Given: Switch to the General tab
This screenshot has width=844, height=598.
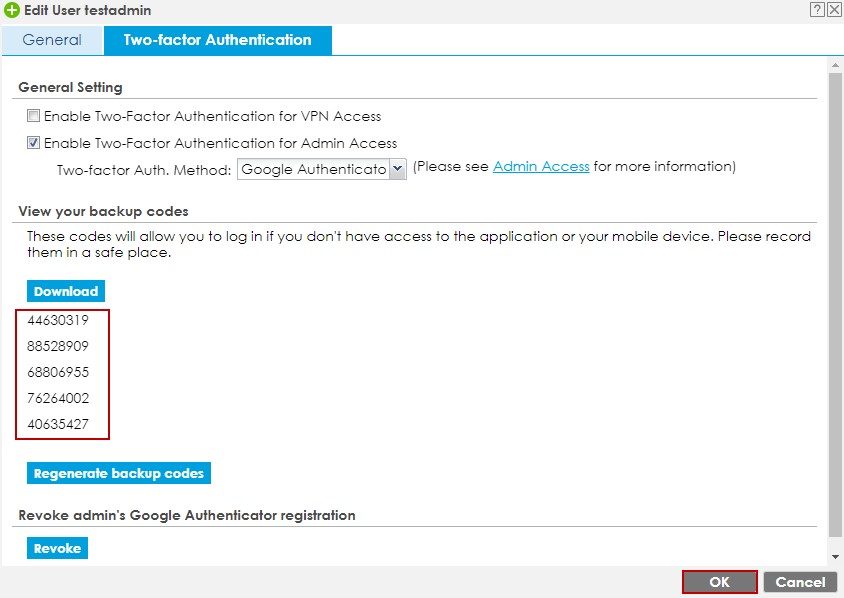Looking at the screenshot, I should [52, 40].
